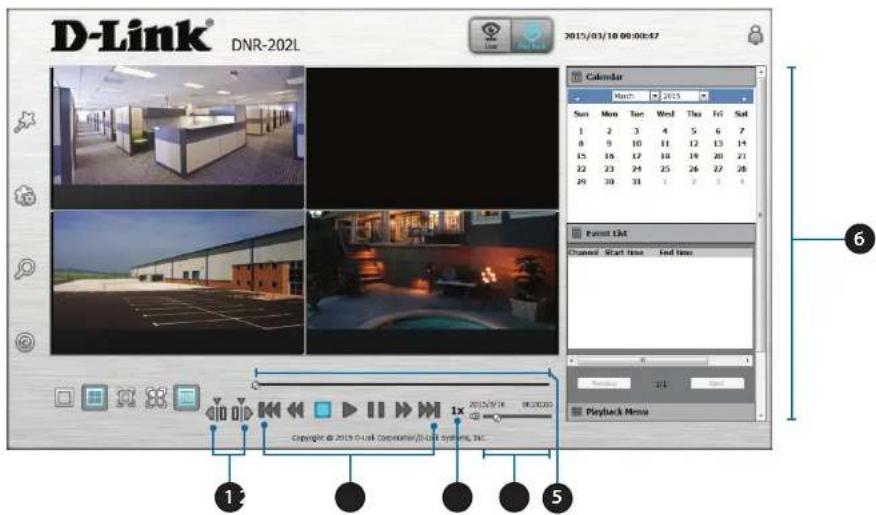Viewport: 876px width, 515px height.
Task: Stop the playback
Action: tap(322, 410)
